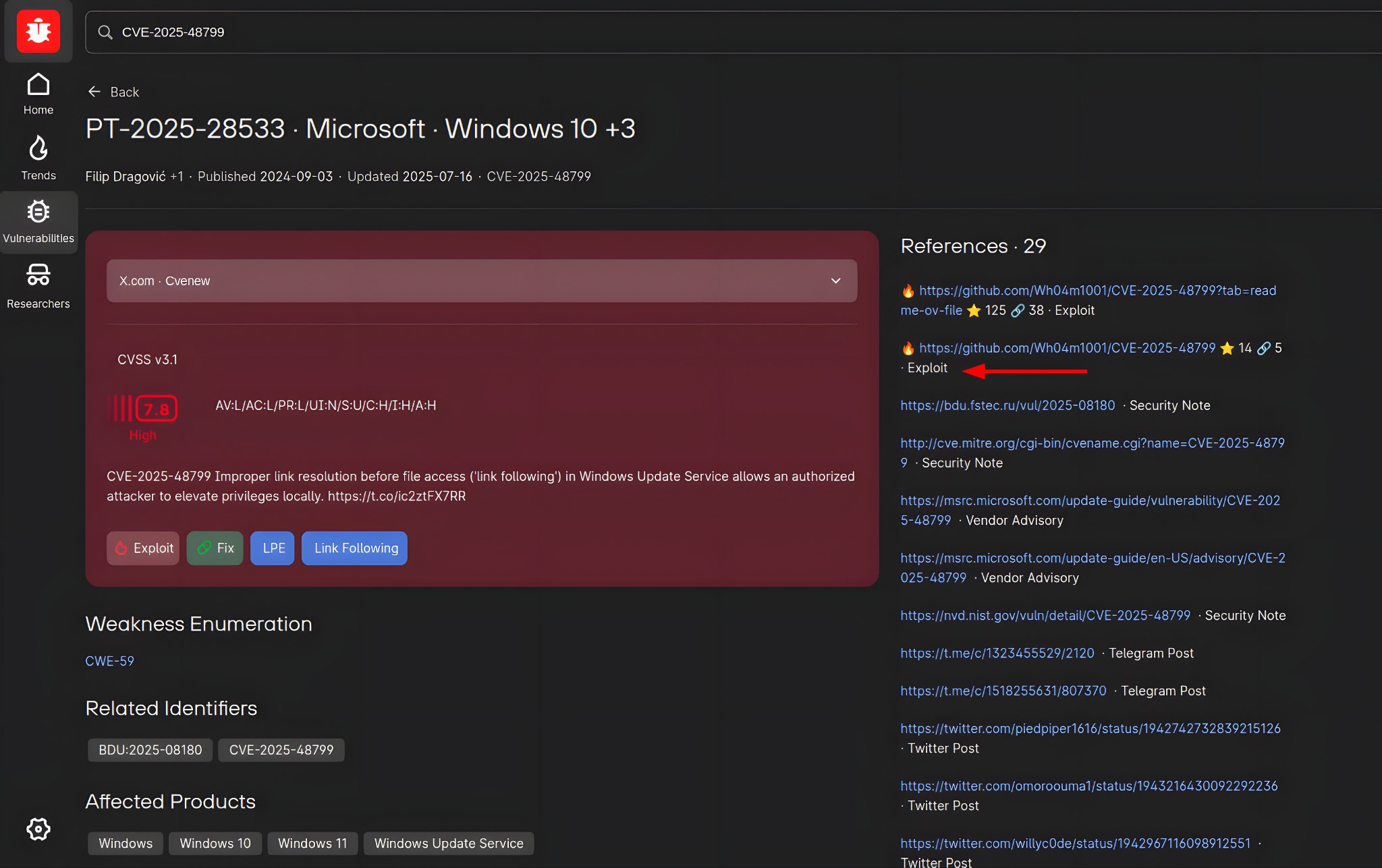Open the omoroouma1 Twitter status link
1382x868 pixels.
tap(1089, 786)
